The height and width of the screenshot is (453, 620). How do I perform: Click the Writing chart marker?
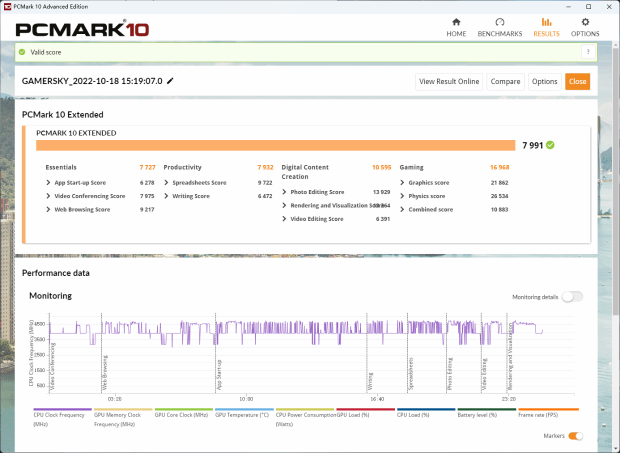pyautogui.click(x=370, y=381)
